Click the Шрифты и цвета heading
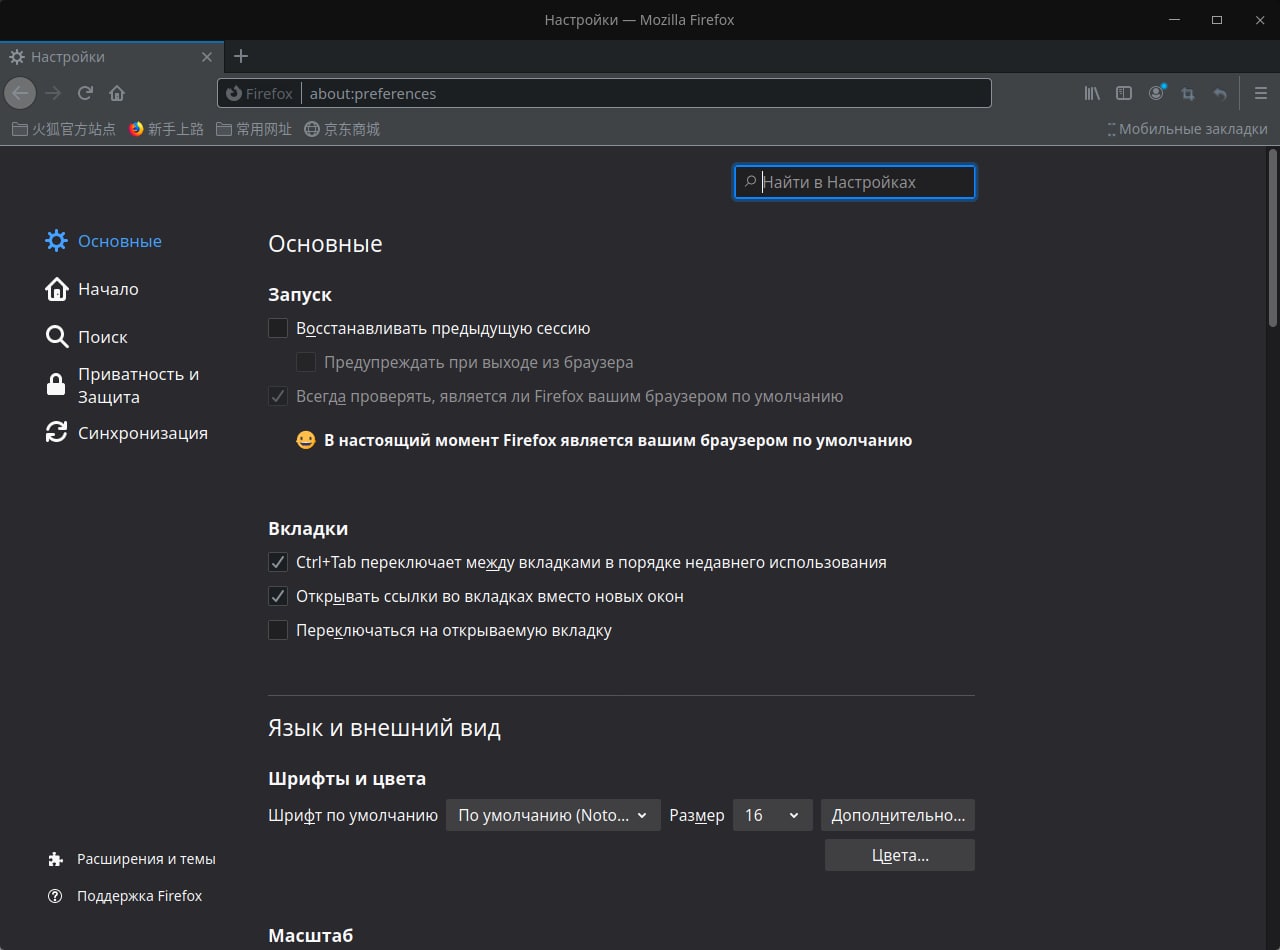The image size is (1280, 950). click(x=347, y=778)
